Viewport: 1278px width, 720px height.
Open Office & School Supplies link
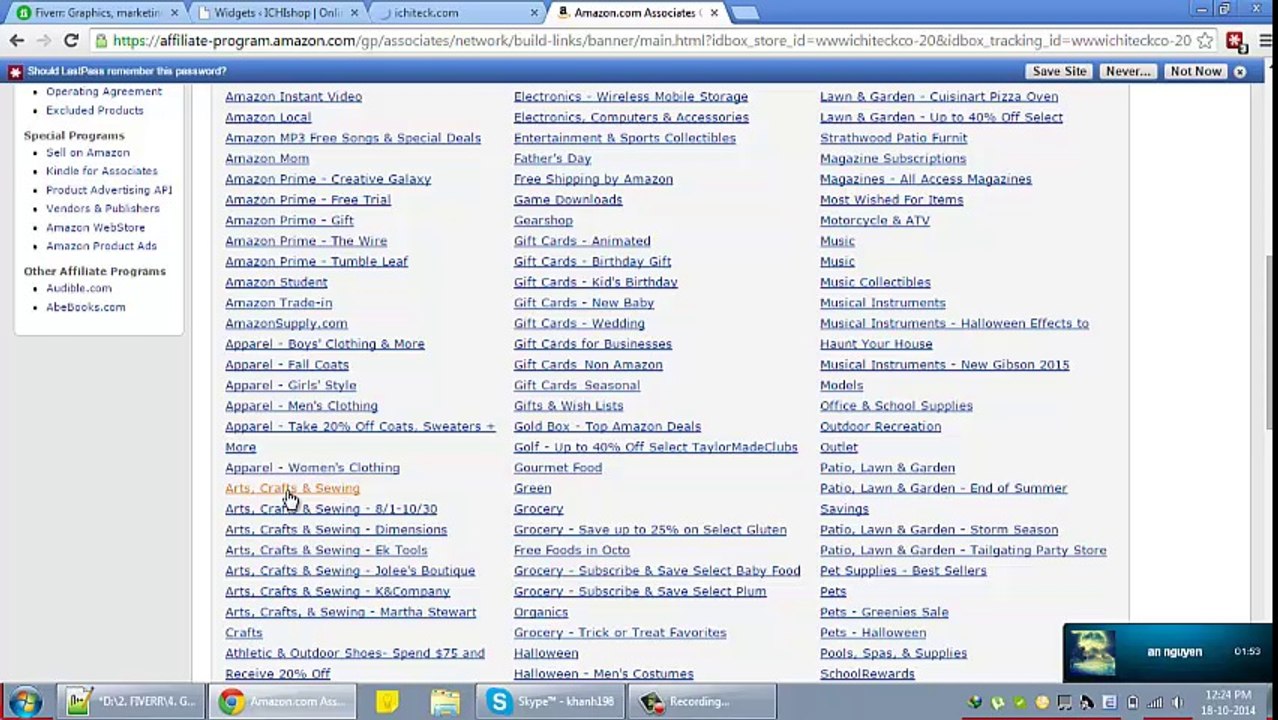(896, 405)
